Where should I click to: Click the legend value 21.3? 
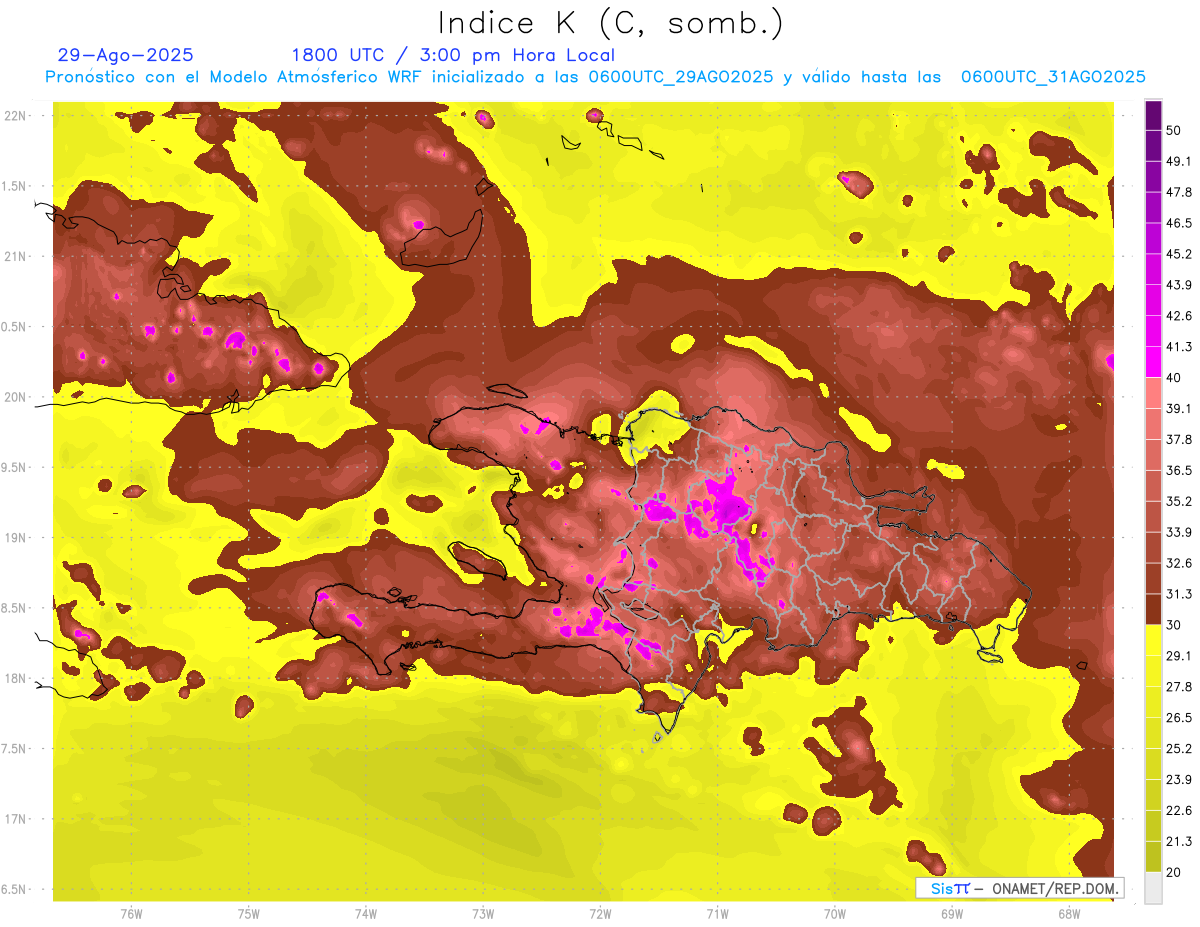pyautogui.click(x=1179, y=841)
